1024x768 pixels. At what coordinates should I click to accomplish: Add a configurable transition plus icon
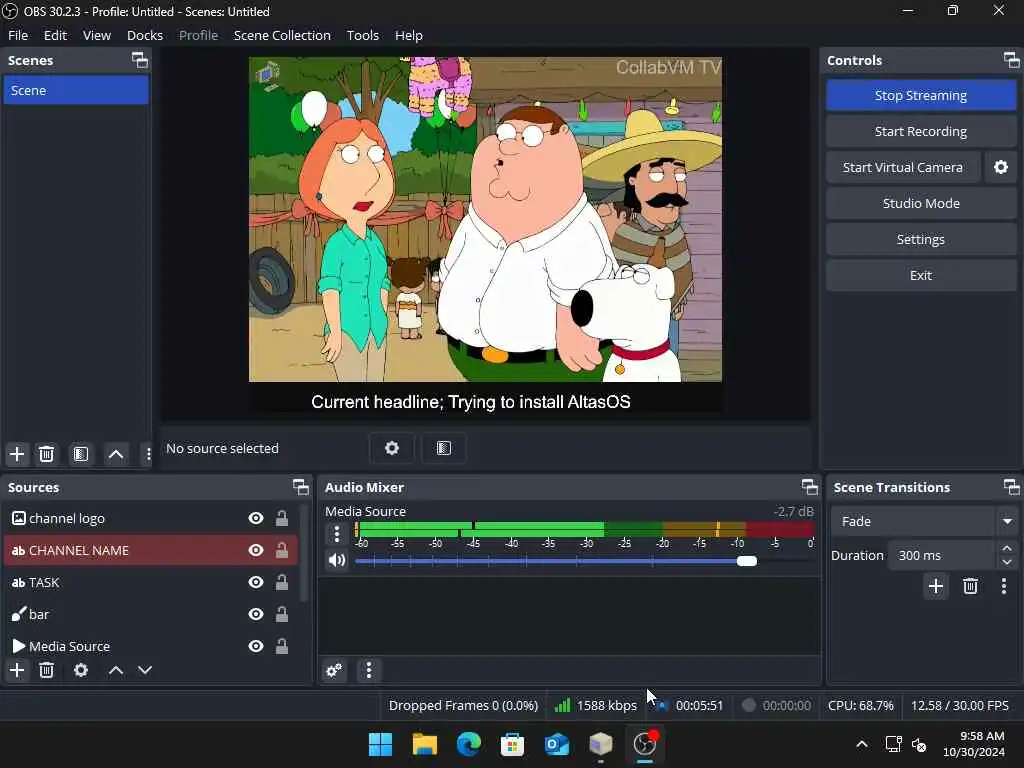(x=936, y=586)
